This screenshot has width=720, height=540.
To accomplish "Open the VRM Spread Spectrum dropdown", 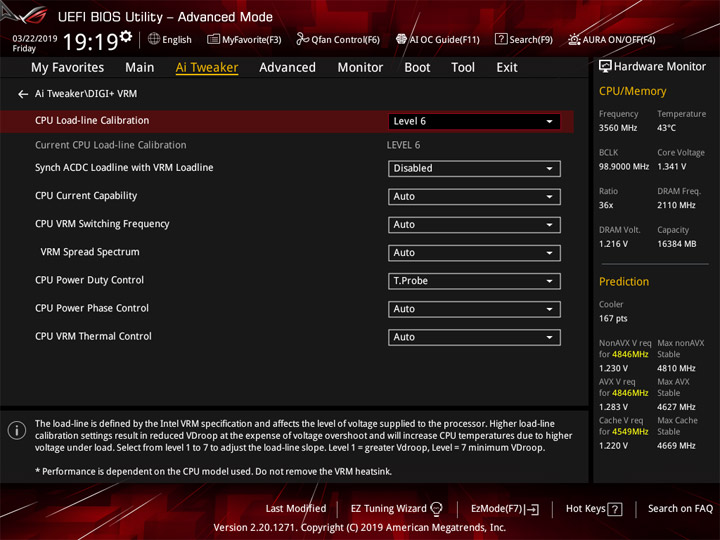I will (474, 253).
